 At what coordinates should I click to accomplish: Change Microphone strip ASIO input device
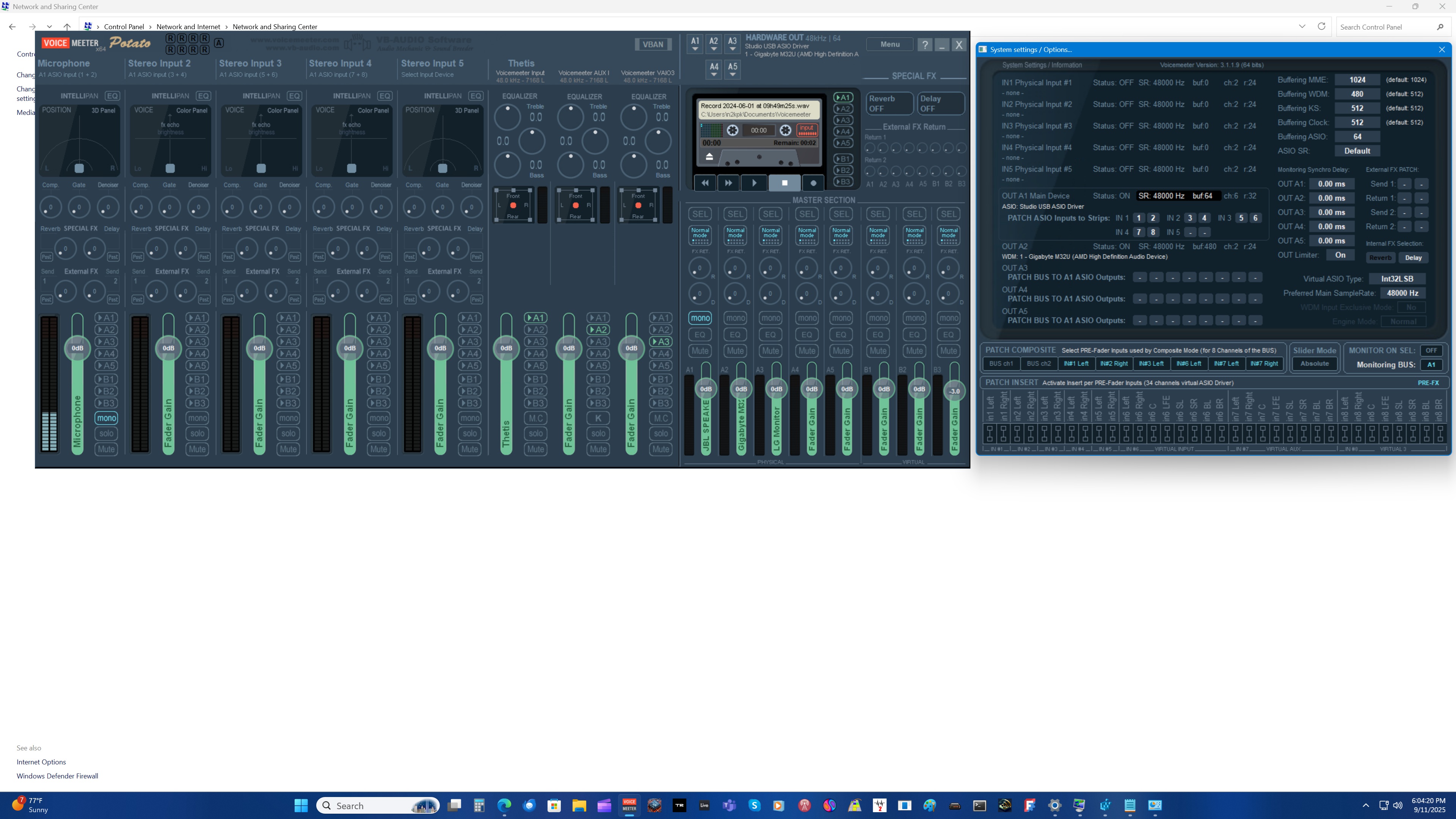click(68, 75)
